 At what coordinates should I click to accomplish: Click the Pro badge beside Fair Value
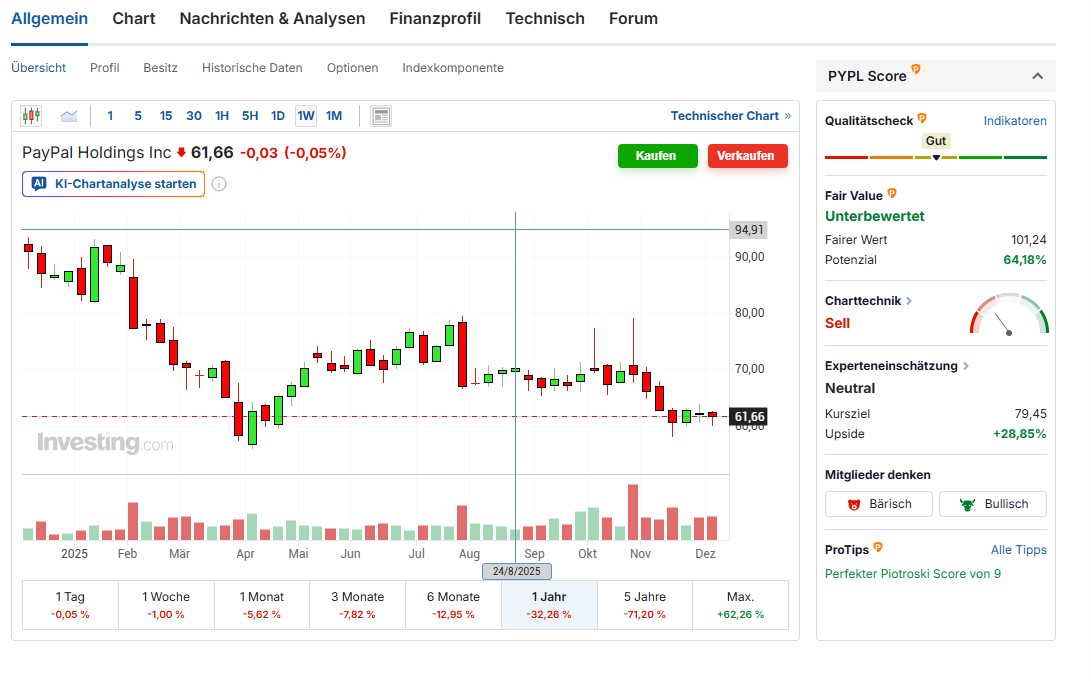tap(892, 193)
